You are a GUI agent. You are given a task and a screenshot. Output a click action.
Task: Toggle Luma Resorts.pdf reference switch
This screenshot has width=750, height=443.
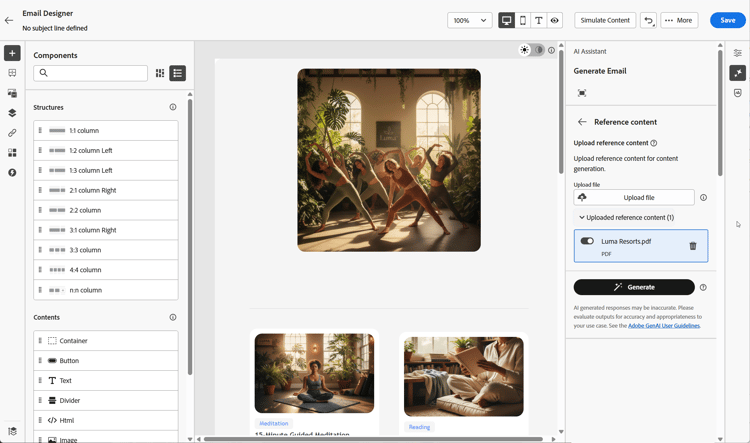[587, 241]
